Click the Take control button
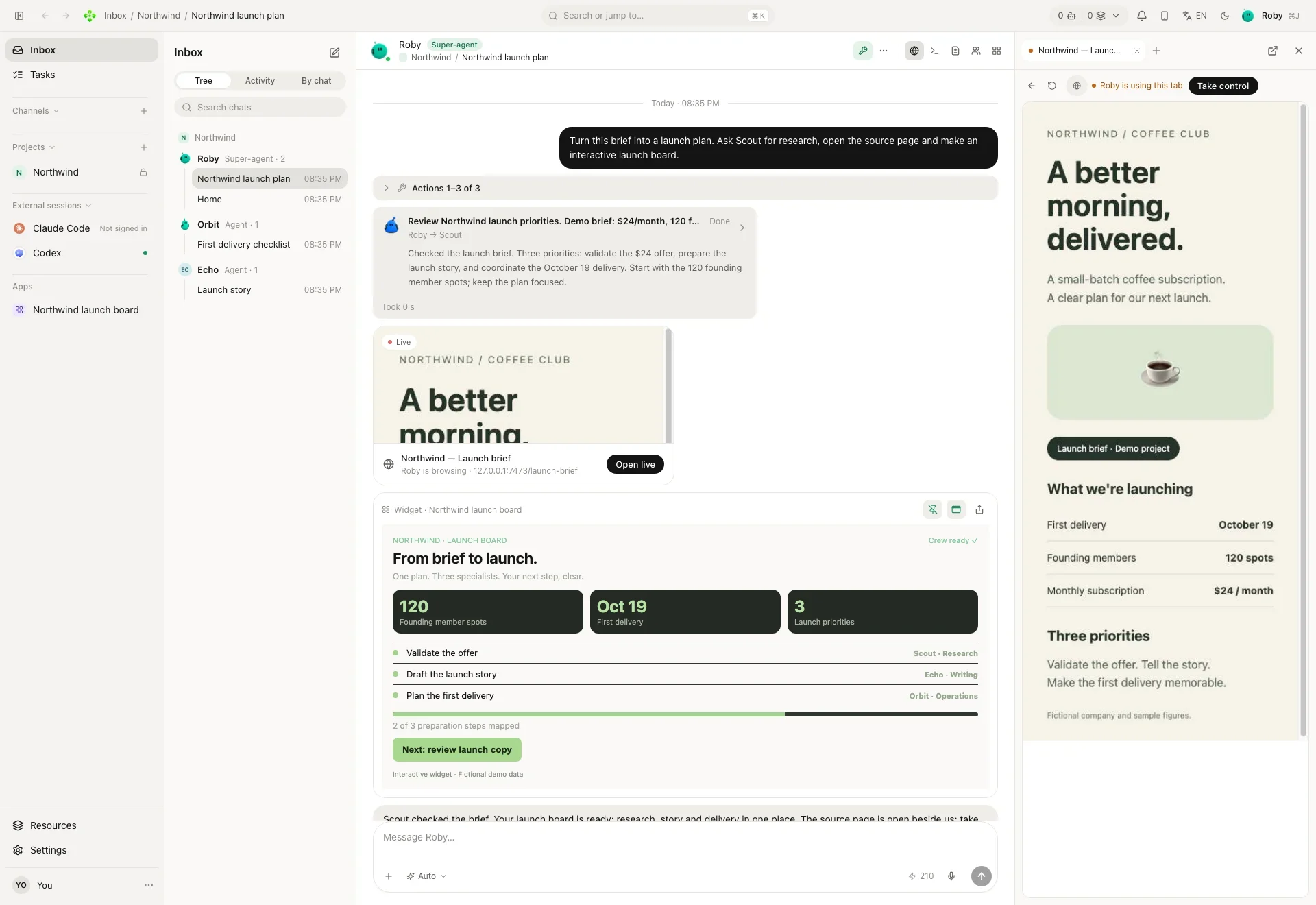Viewport: 1316px width, 905px height. coord(1223,86)
